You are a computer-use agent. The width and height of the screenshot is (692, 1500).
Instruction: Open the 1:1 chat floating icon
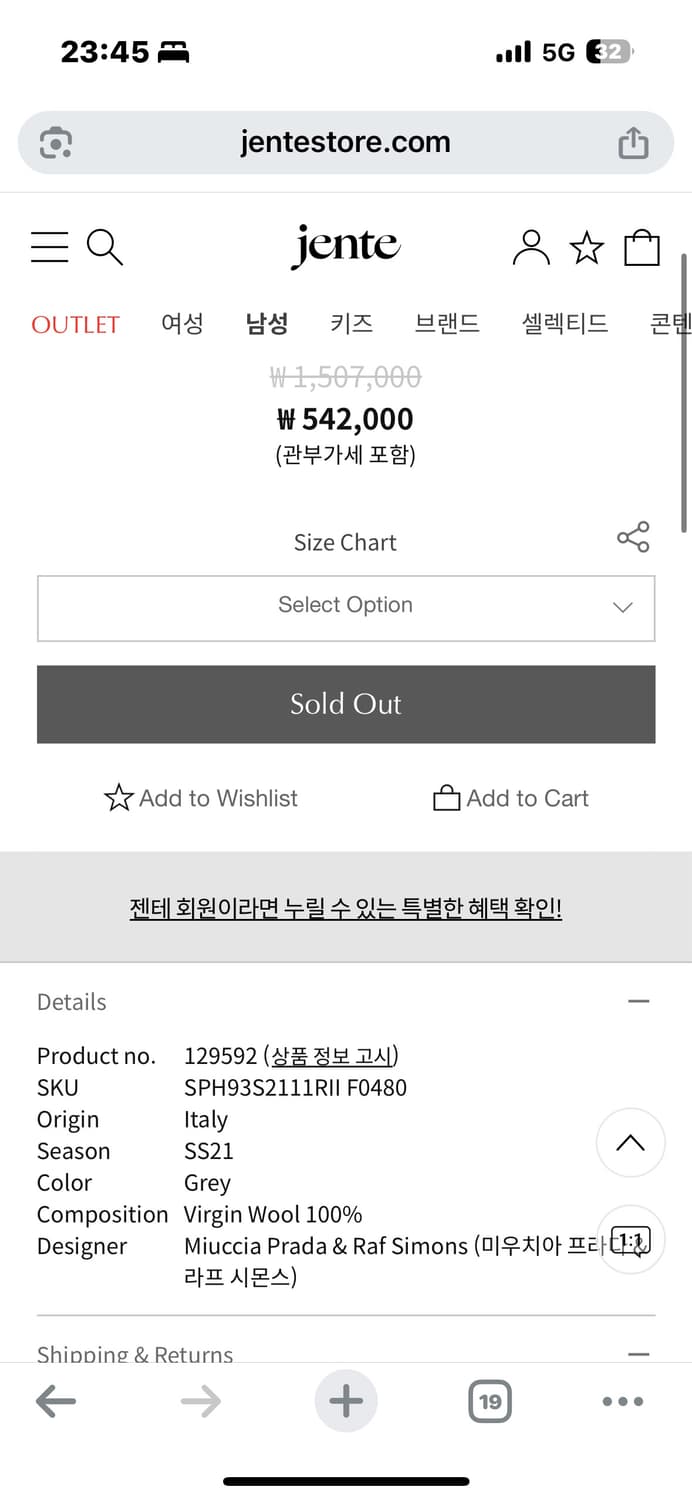tap(630, 1240)
